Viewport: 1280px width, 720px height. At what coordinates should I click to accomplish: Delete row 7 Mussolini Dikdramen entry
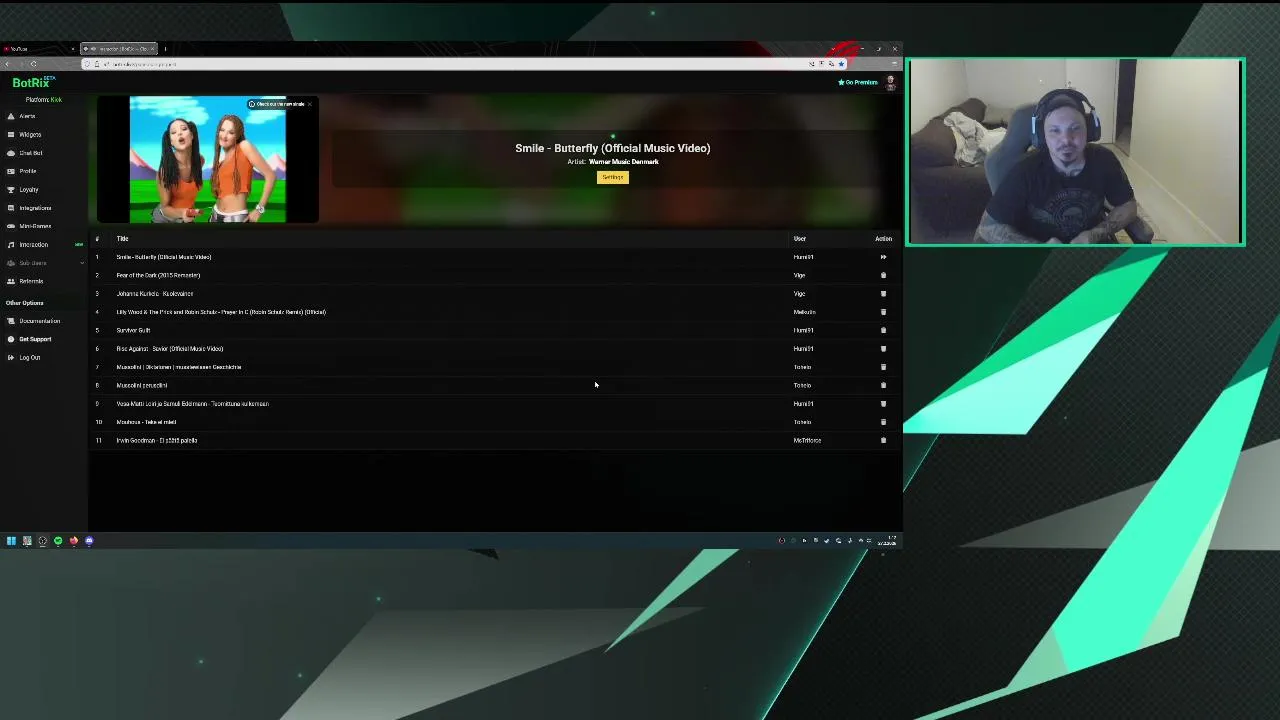coord(883,367)
